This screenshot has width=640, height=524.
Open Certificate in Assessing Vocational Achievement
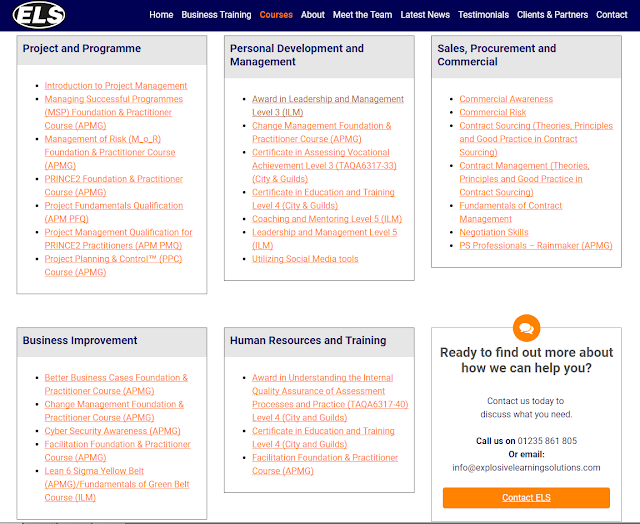324,165
